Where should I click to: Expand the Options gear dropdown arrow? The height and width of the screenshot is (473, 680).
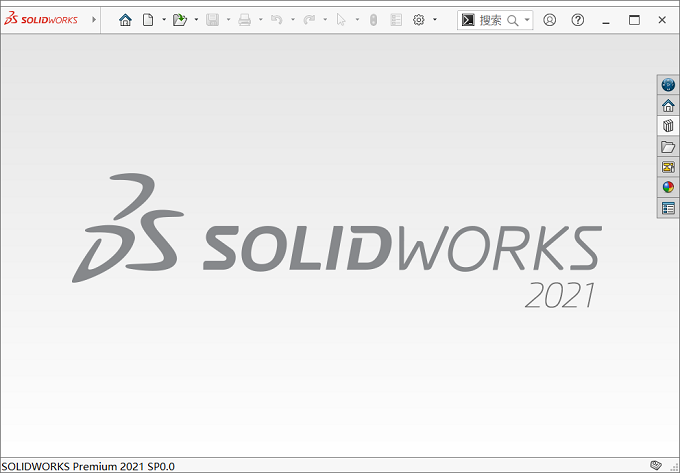435,20
